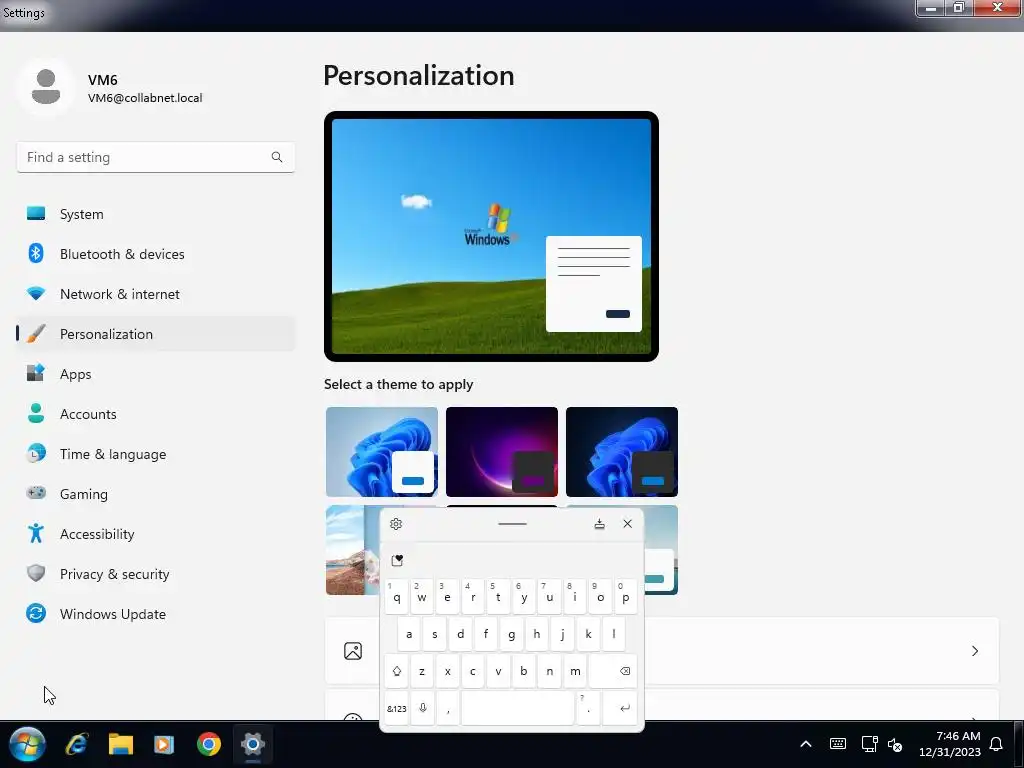Viewport: 1024px width, 768px height.
Task: Apply the purple Glow theme
Action: click(x=502, y=452)
